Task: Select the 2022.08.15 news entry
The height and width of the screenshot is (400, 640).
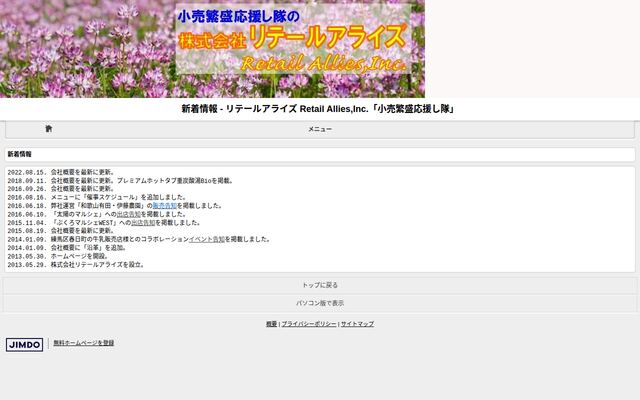Action: click(62, 172)
